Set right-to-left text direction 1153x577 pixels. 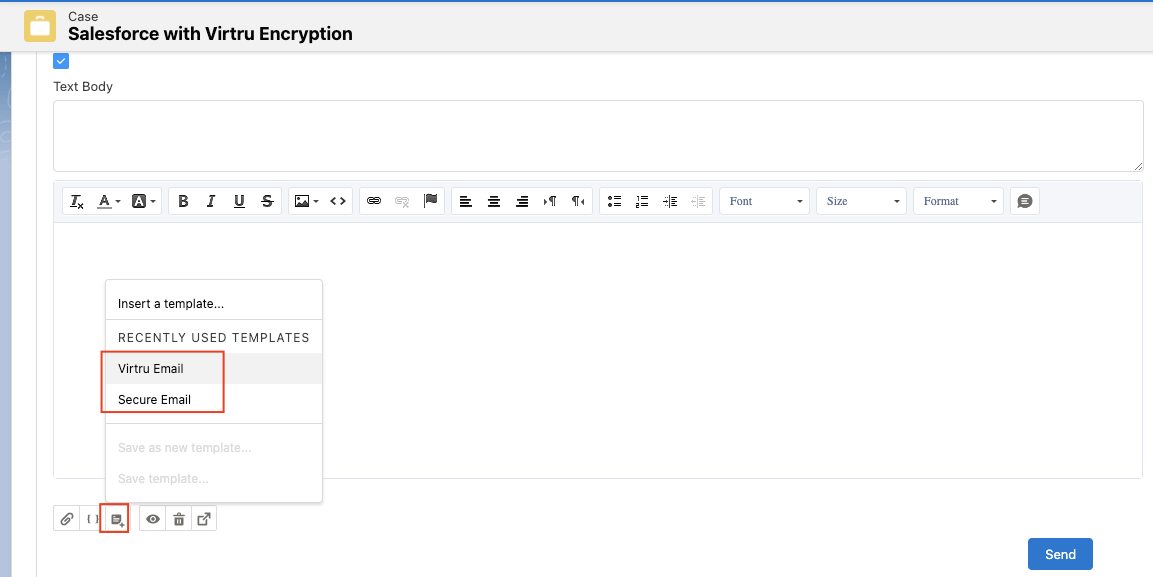(x=579, y=201)
